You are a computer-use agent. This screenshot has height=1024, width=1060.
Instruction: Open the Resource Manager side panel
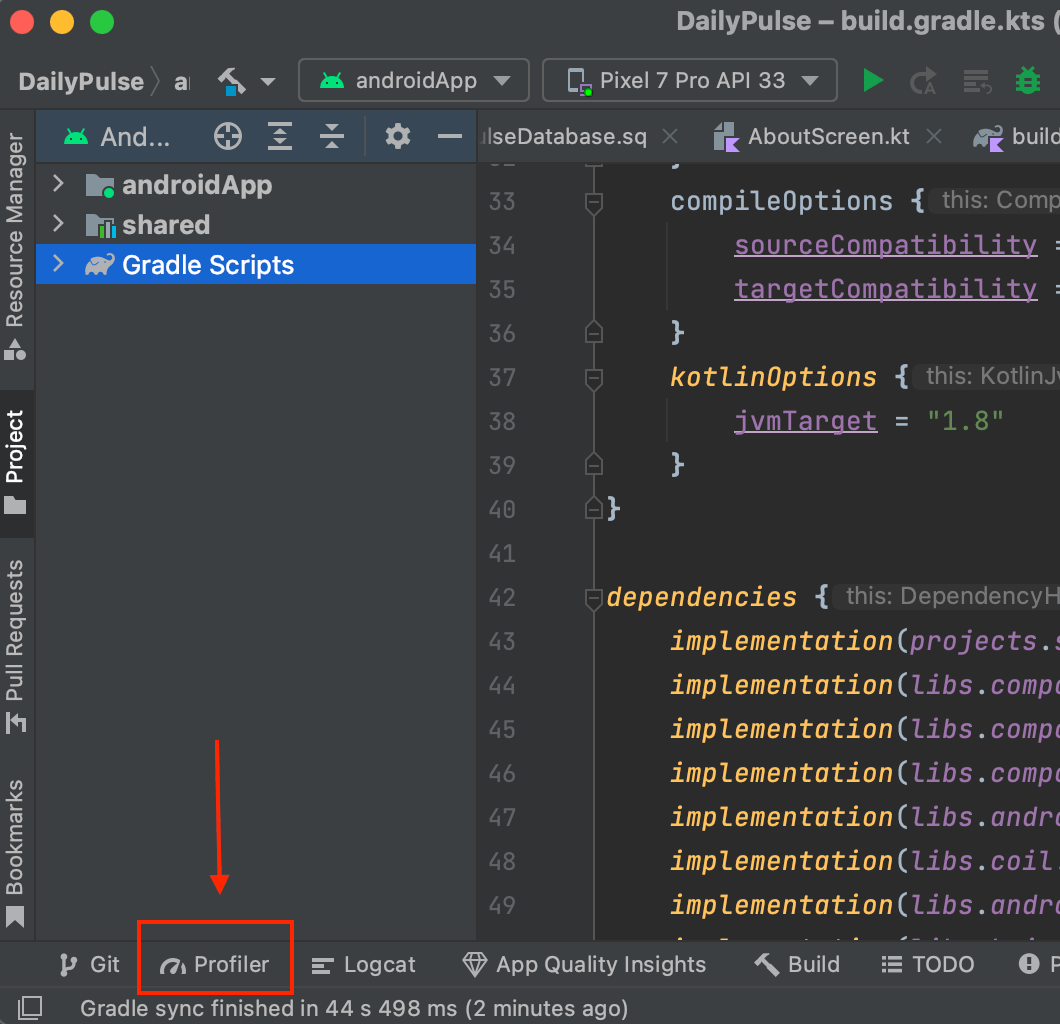pos(15,245)
